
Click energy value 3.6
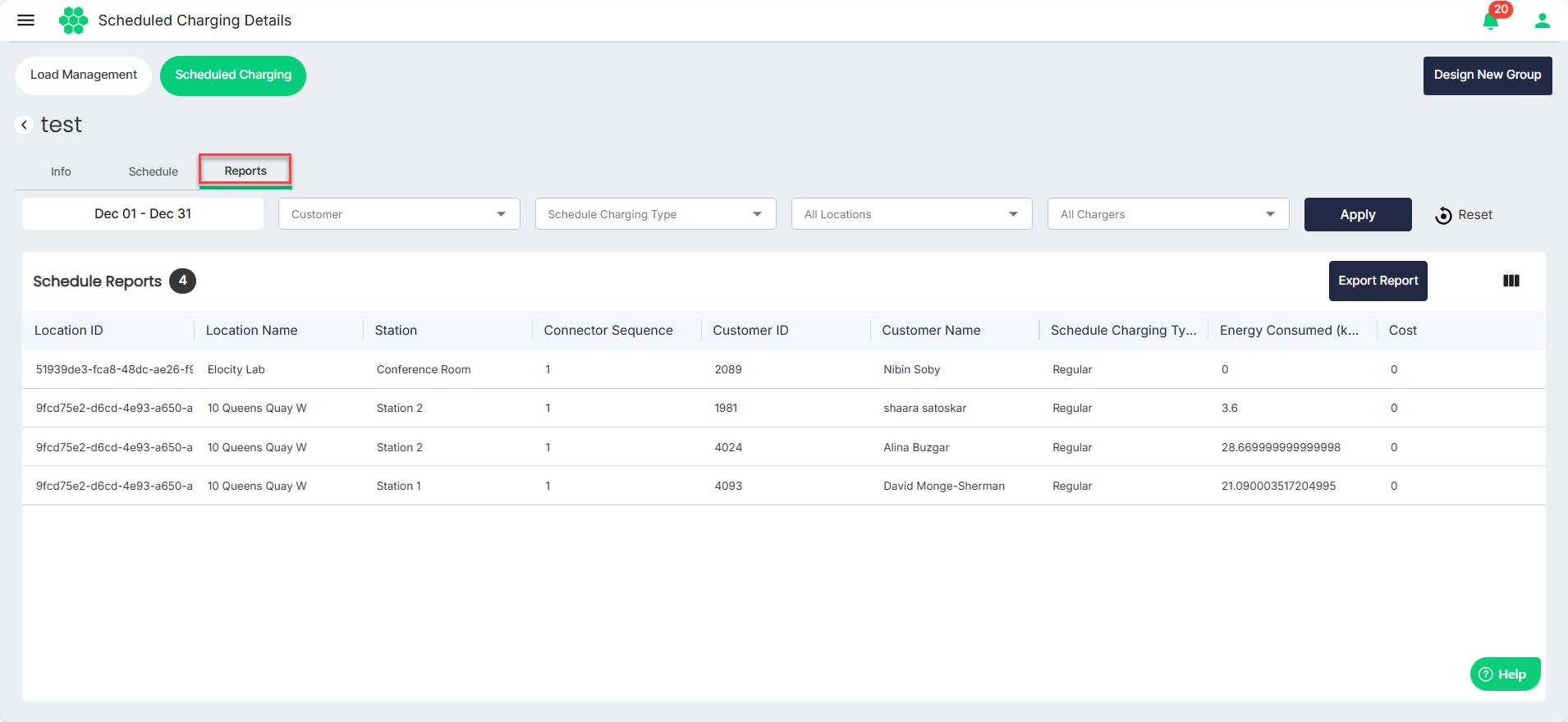tap(1230, 408)
